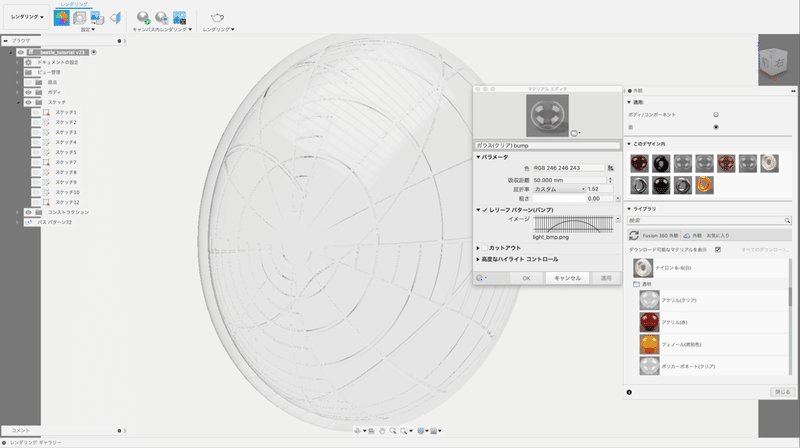This screenshot has width=800, height=448.
Task: Toggle show downloadable materials checkbox
Action: pos(718,250)
